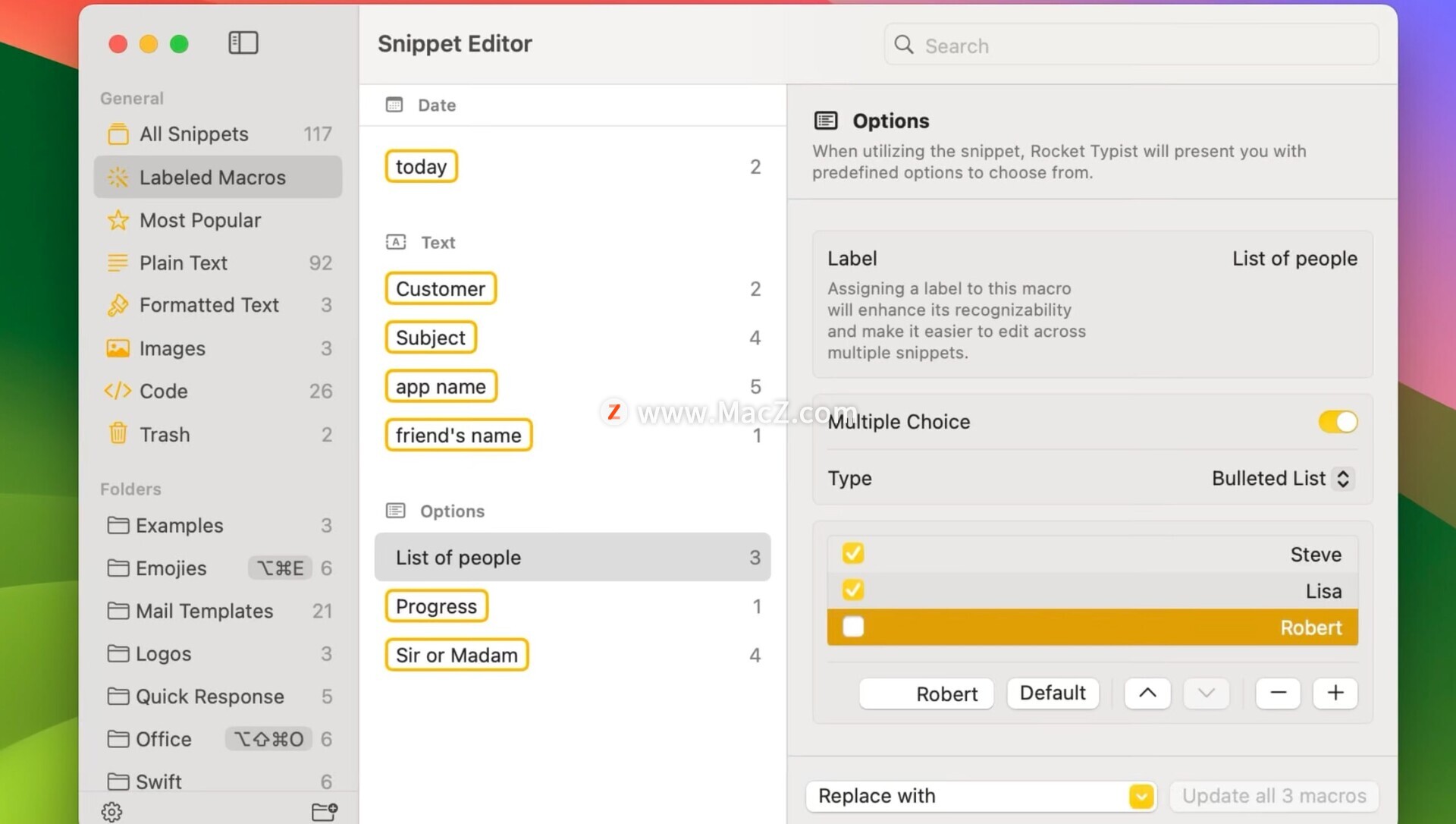Expand the Replace with dropdown arrow
This screenshot has width=1456, height=824.
tap(1141, 796)
